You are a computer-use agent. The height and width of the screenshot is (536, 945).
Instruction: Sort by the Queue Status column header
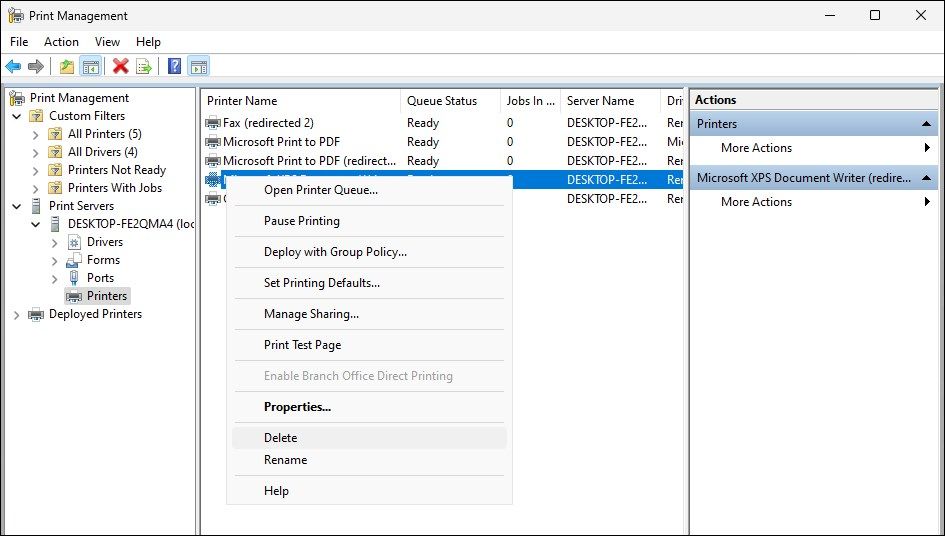pyautogui.click(x=441, y=101)
